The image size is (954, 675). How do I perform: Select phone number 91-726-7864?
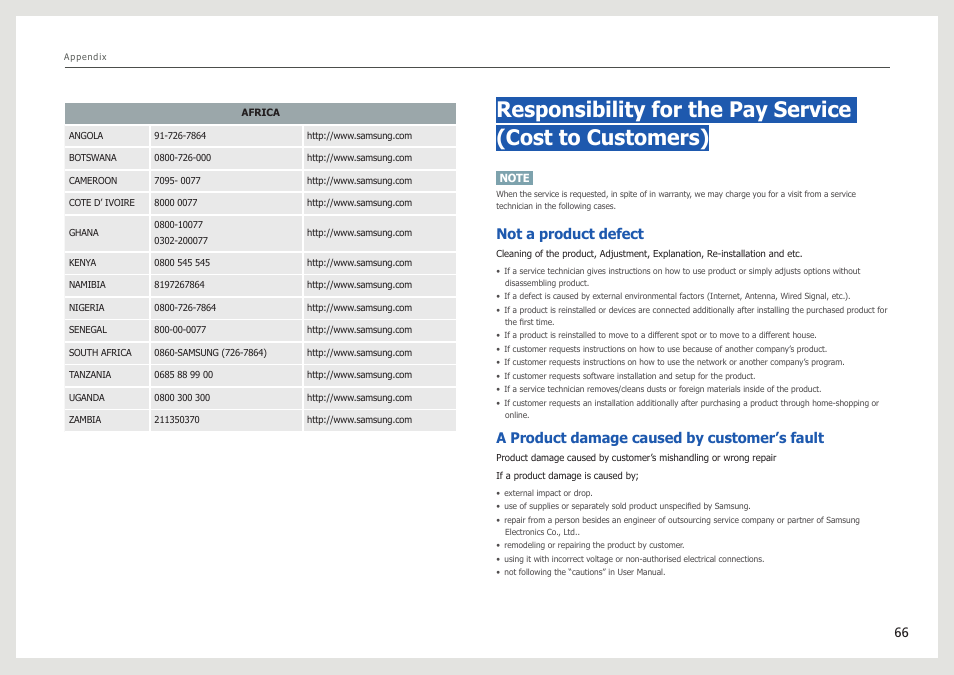pyautogui.click(x=179, y=136)
